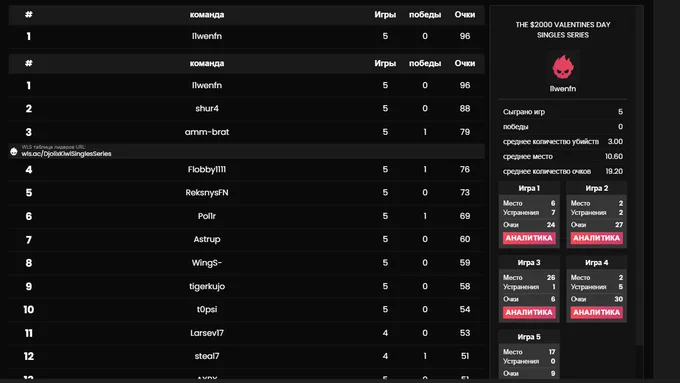Select steal7 in the leaderboard
The width and height of the screenshot is (680, 383).
point(207,356)
